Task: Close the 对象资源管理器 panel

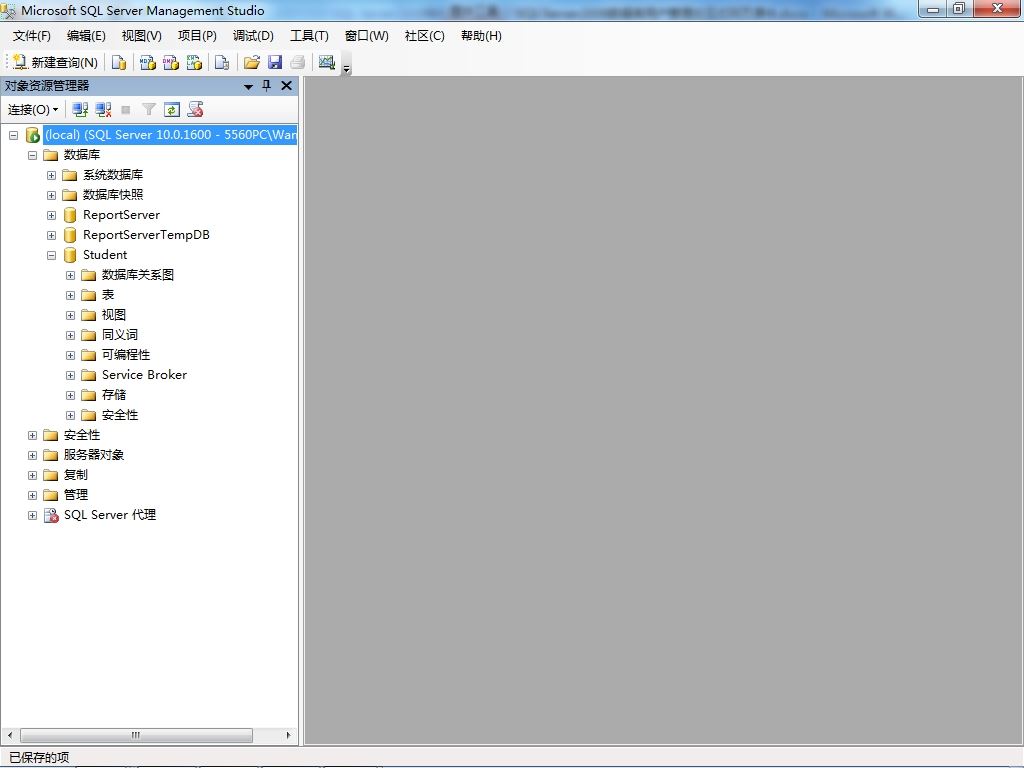Action: (x=286, y=86)
